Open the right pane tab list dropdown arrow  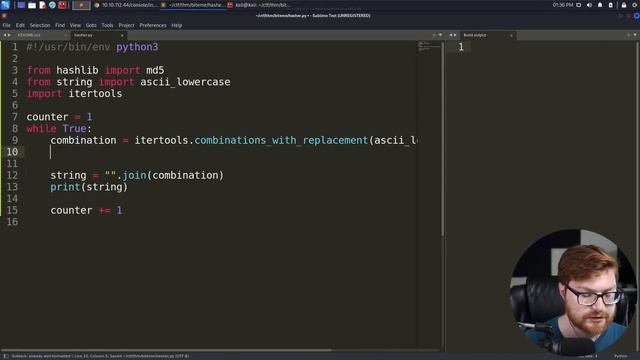635,35
